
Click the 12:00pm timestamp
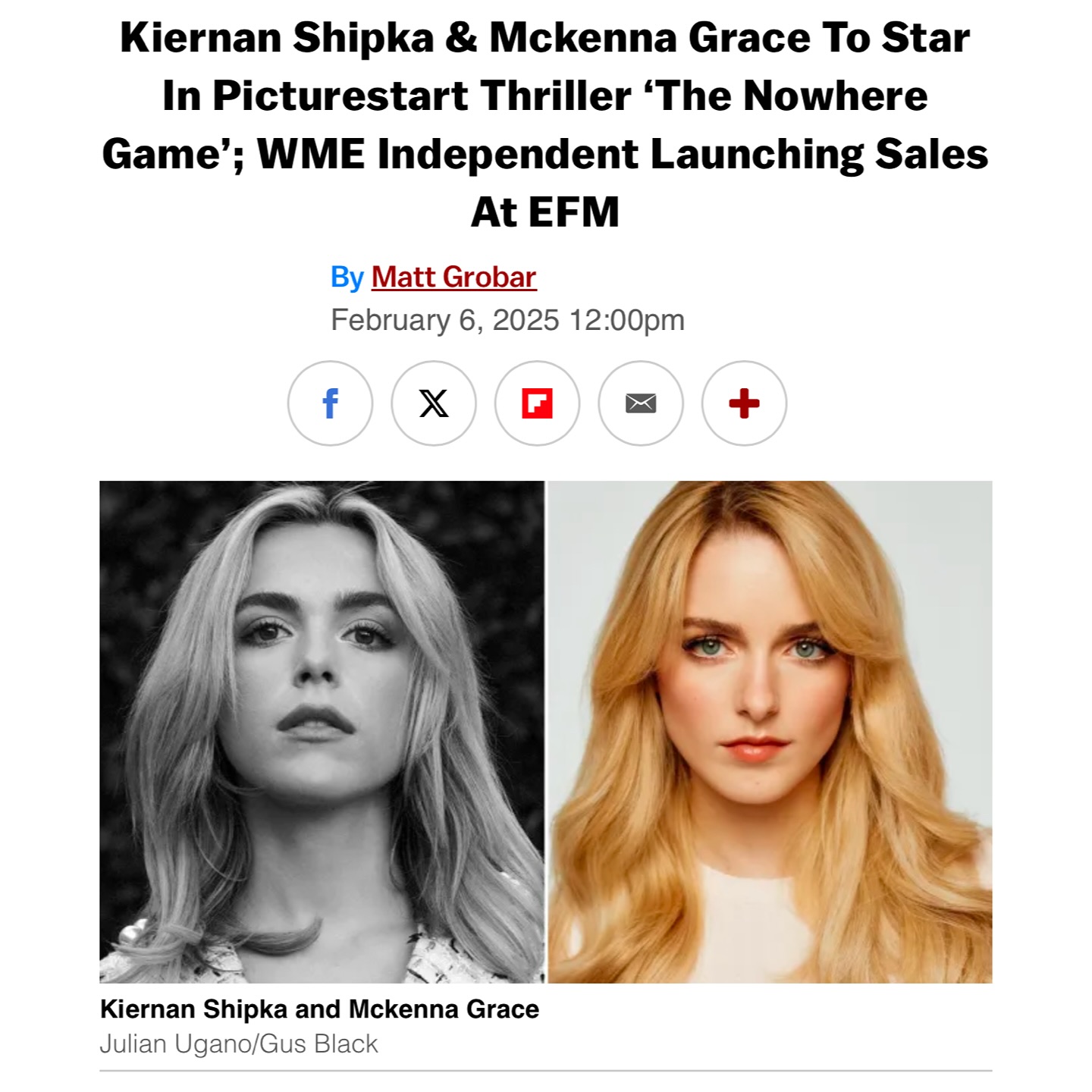[627, 320]
